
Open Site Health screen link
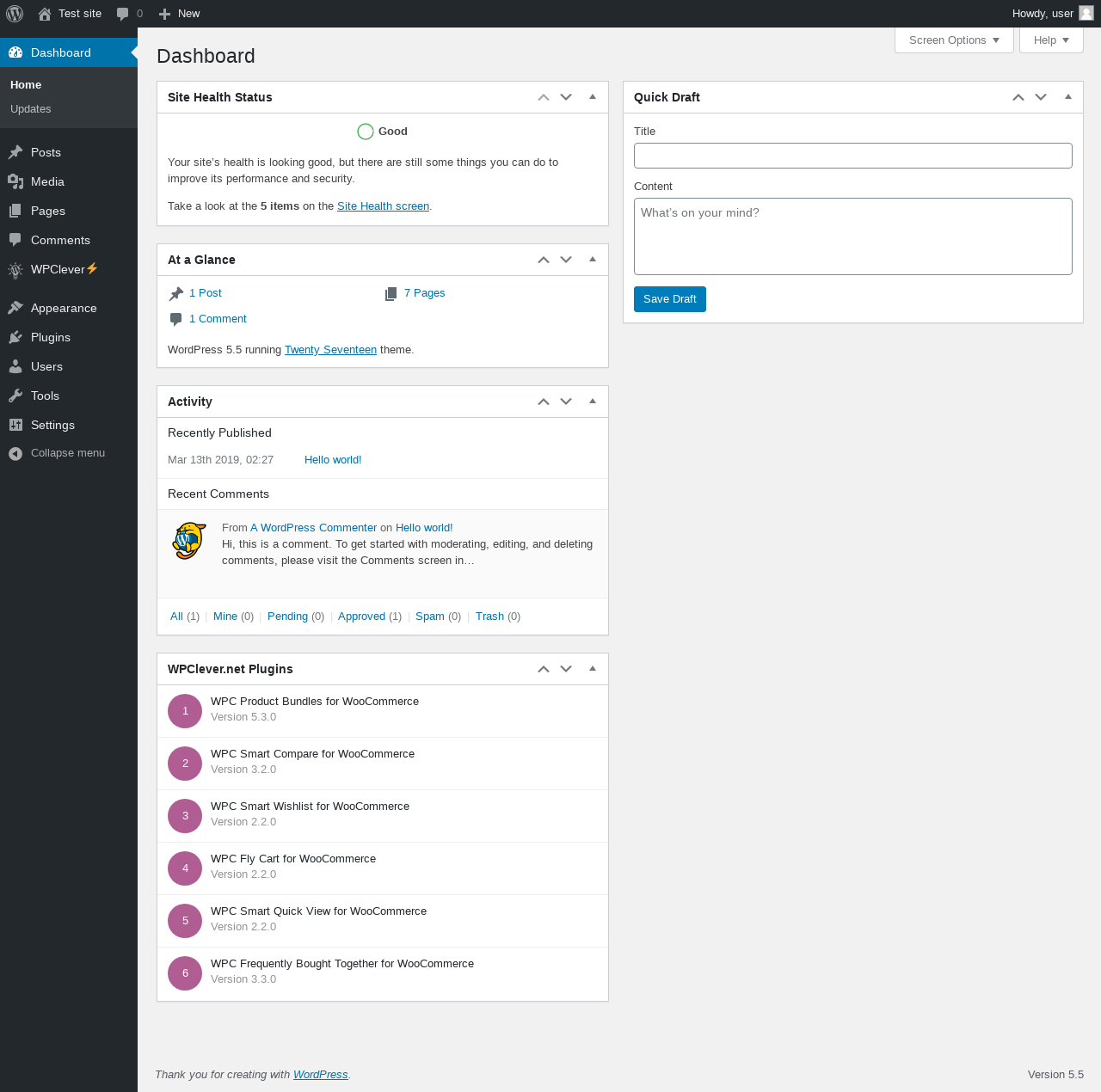pos(383,206)
